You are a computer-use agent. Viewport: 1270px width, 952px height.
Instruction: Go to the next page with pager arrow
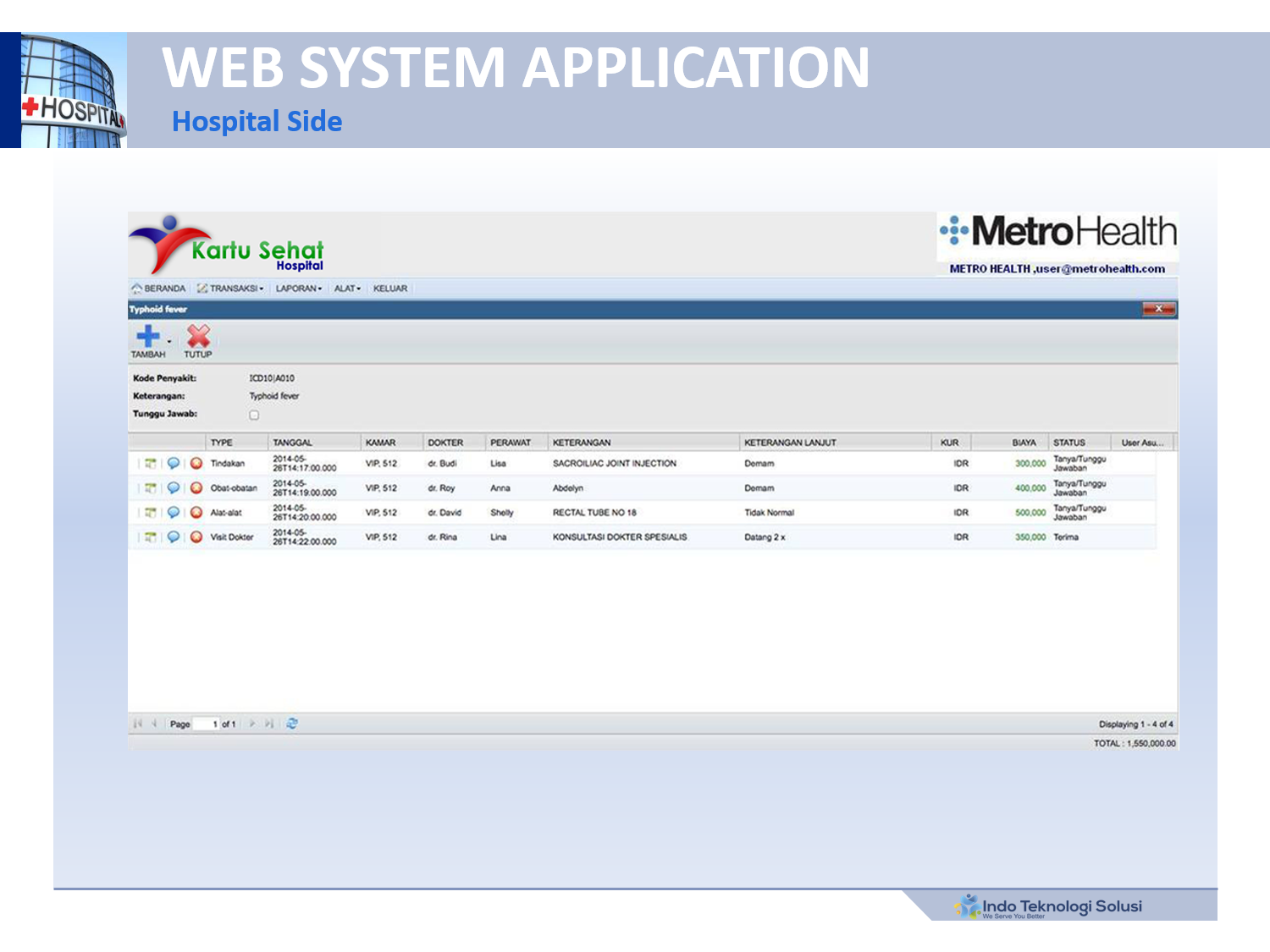pyautogui.click(x=252, y=724)
